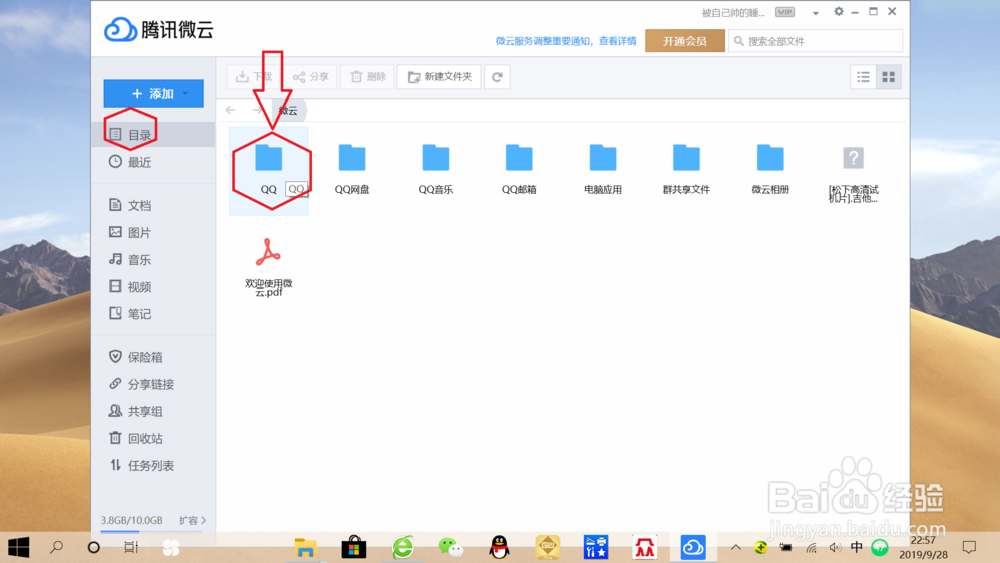The height and width of the screenshot is (563, 1000).
Task: Select the unknown-type 松下高清试机片 file
Action: [853, 173]
